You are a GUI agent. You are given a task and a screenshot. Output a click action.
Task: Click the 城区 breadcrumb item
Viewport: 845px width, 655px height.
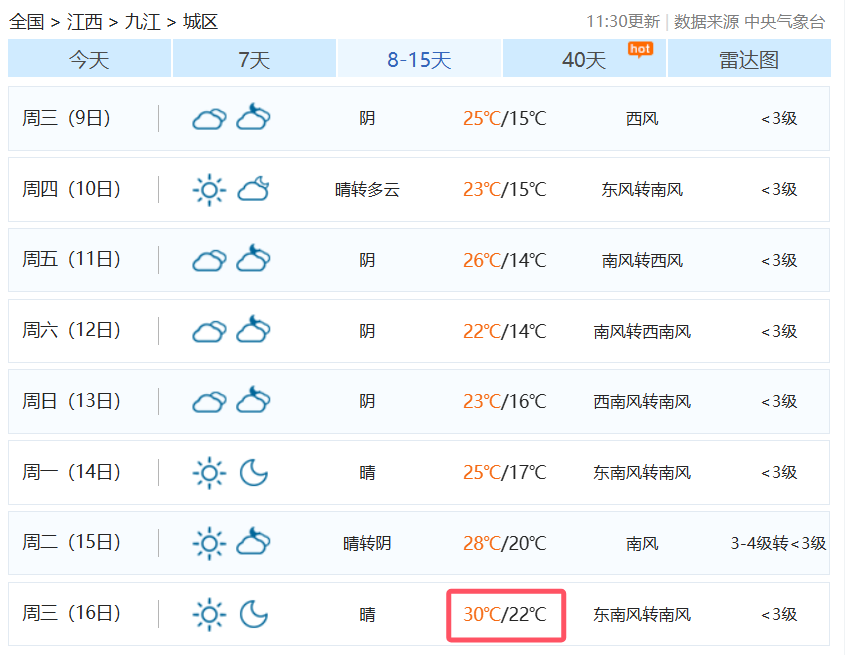point(200,22)
